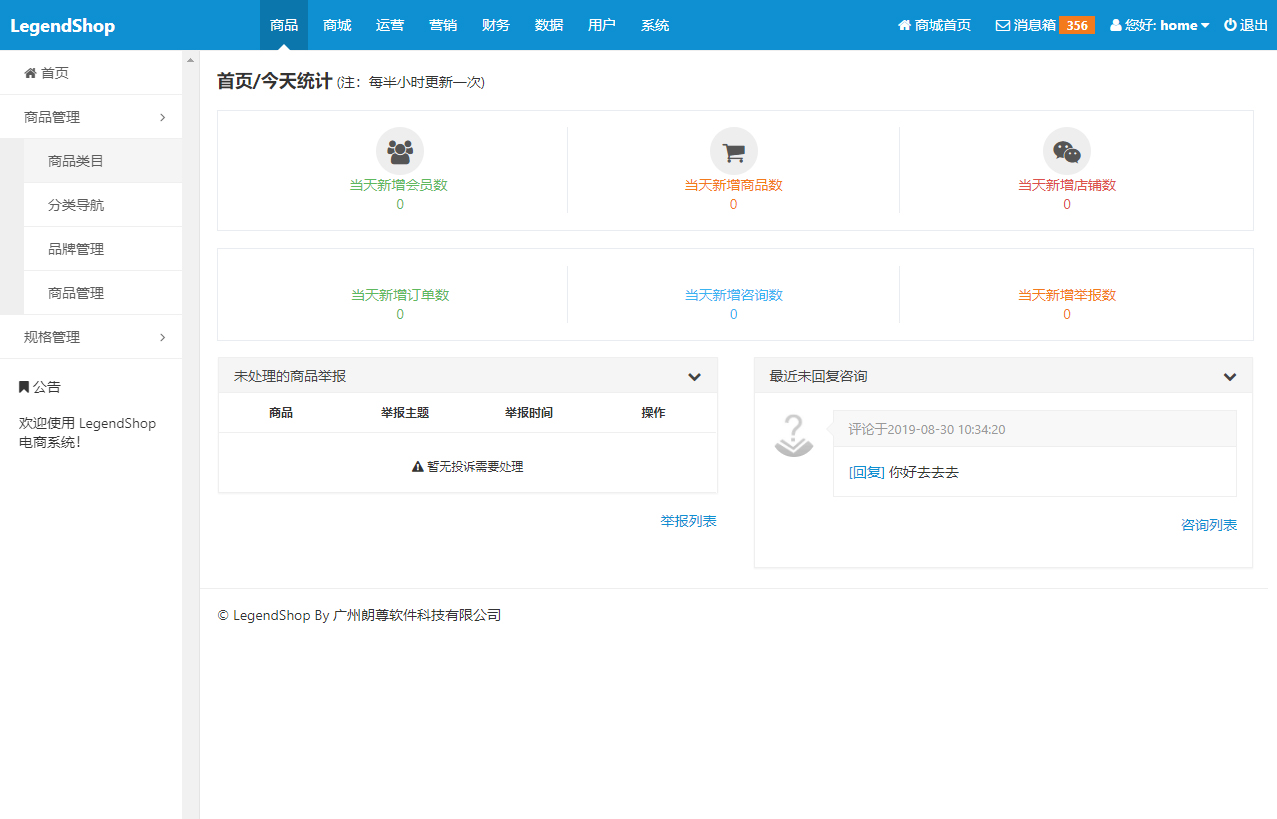Open 首页 in the sidebar
Viewport: 1277px width, 819px height.
pos(91,73)
